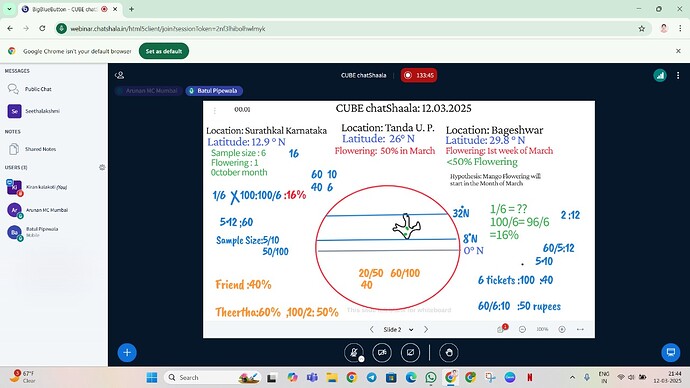
Task: Open the connection status bars icon
Action: coord(660,75)
